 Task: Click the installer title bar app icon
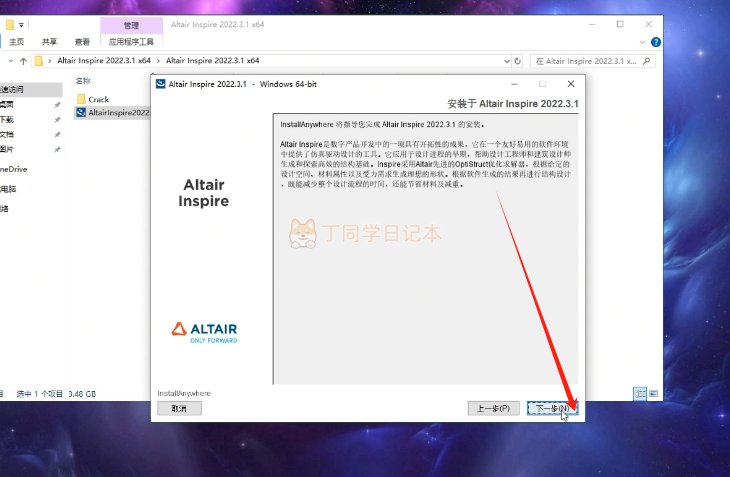click(161, 84)
